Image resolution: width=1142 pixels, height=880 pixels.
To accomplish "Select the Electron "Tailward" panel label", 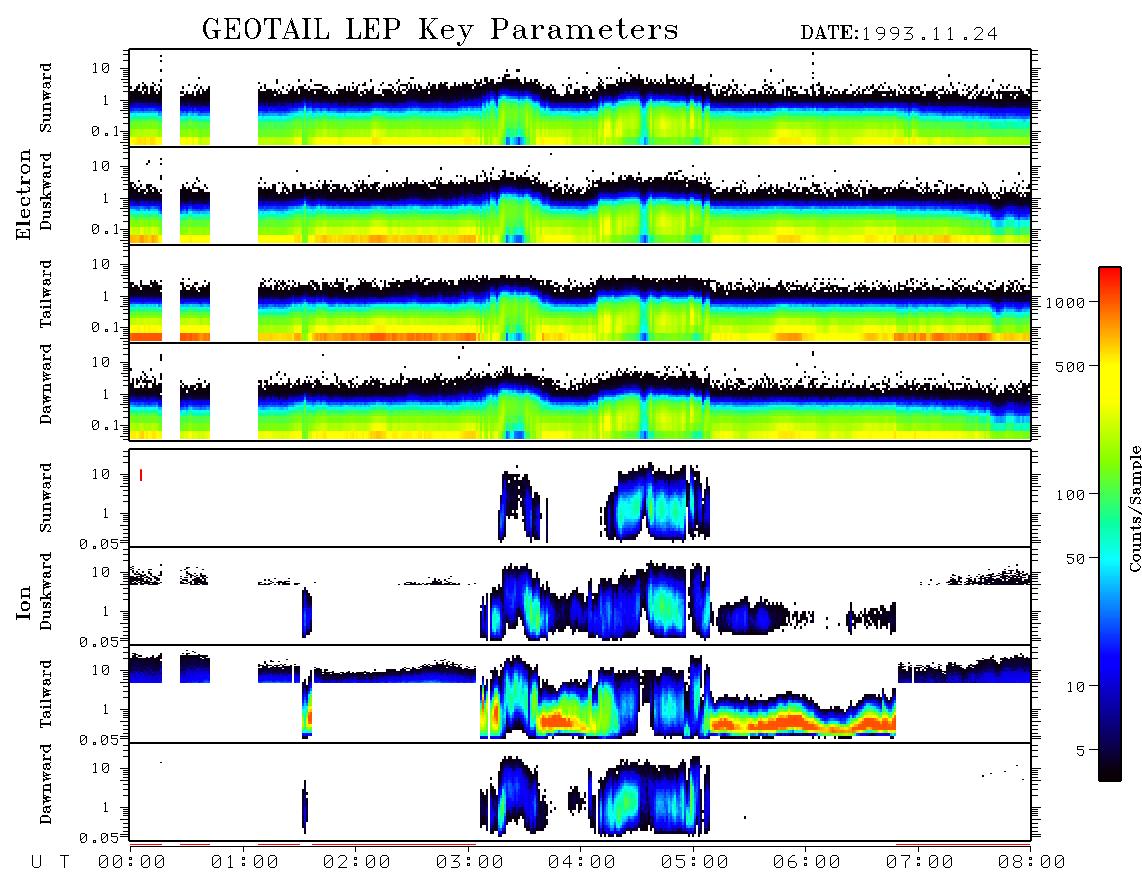I will tap(46, 293).
